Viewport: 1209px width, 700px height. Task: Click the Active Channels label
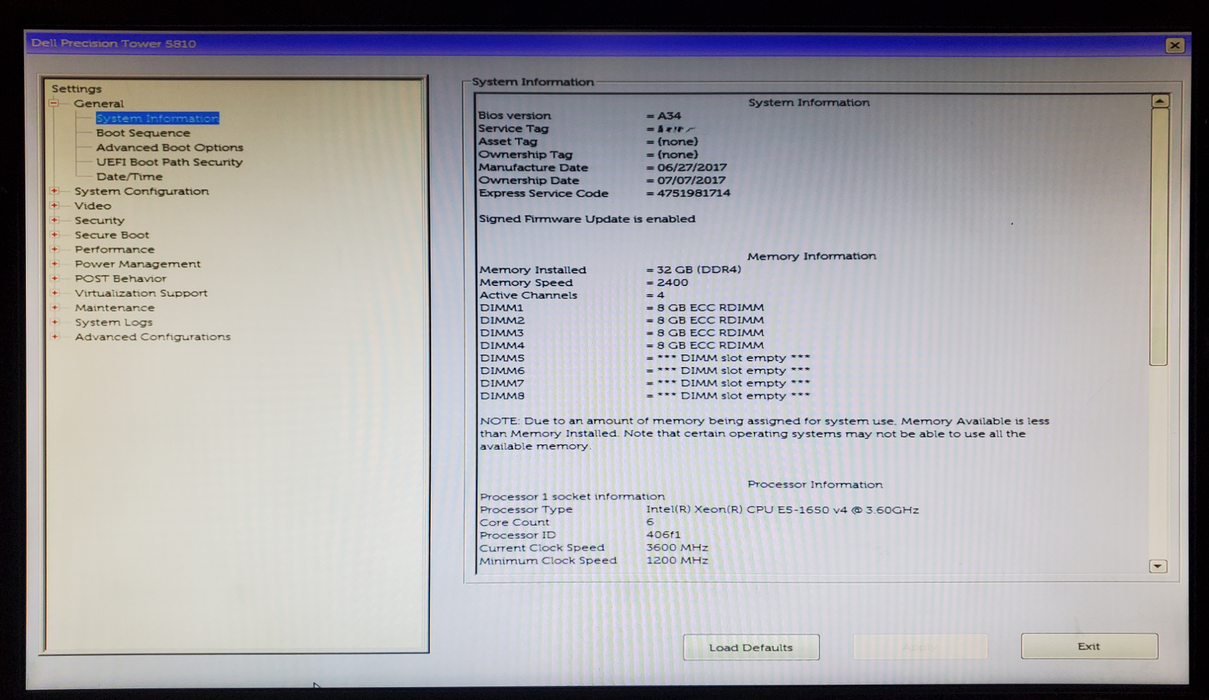click(x=528, y=296)
